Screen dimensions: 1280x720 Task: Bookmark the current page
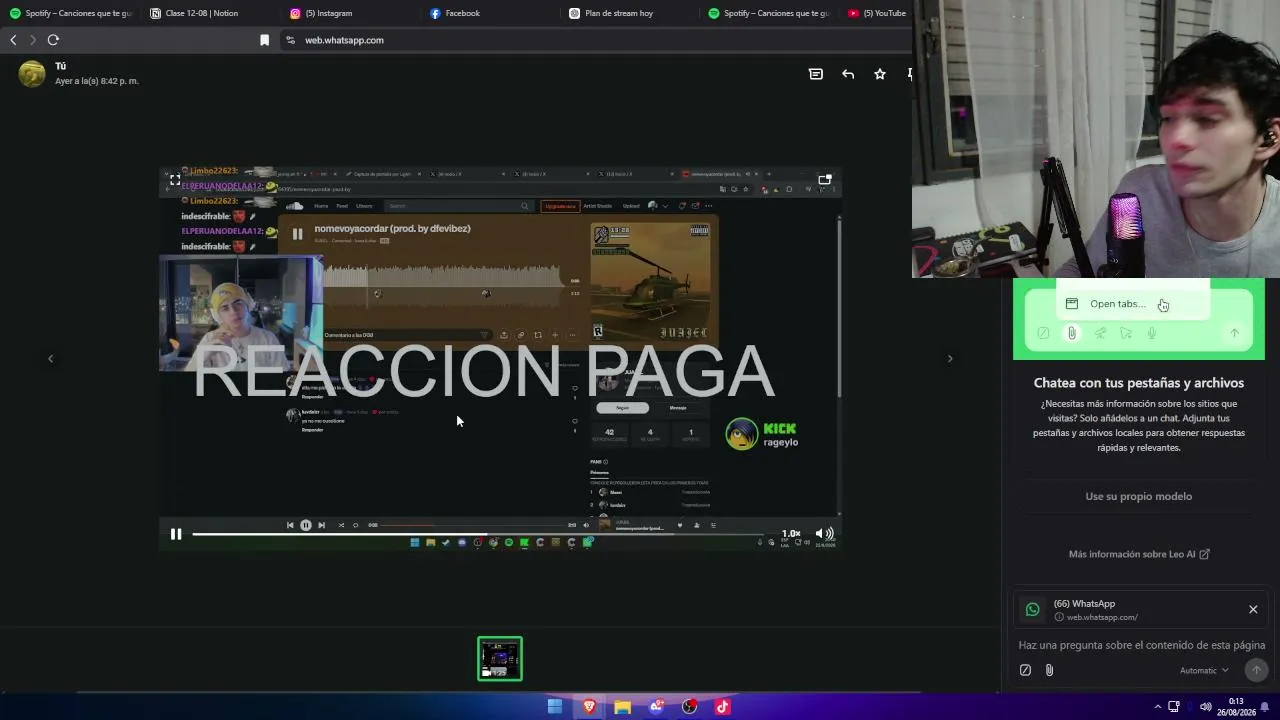coord(264,40)
